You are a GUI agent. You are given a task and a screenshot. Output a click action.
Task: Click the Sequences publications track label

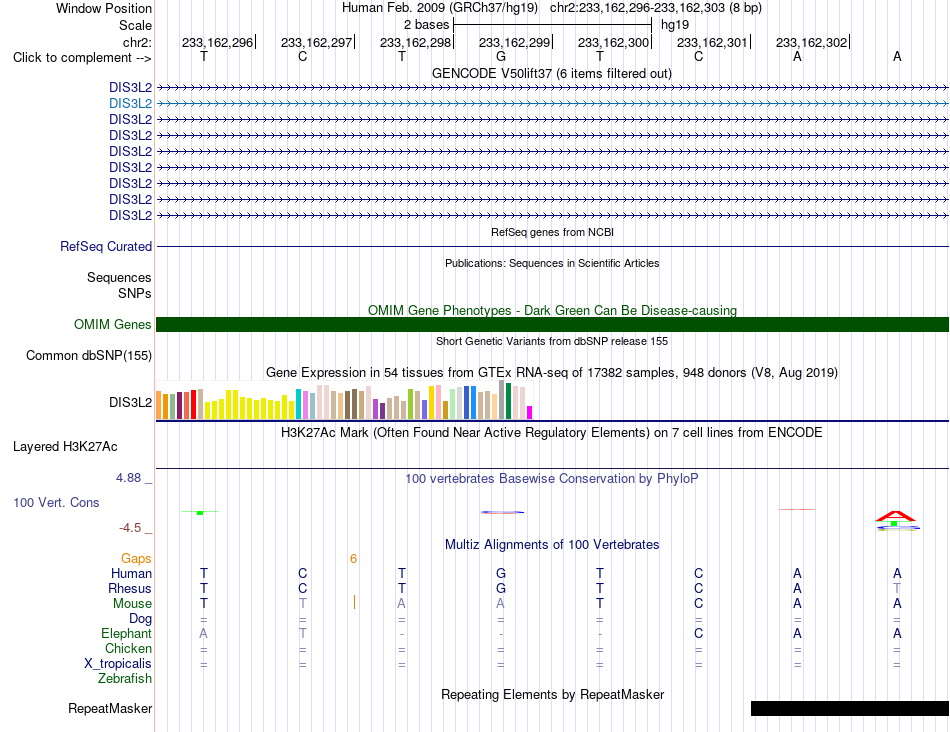click(119, 278)
